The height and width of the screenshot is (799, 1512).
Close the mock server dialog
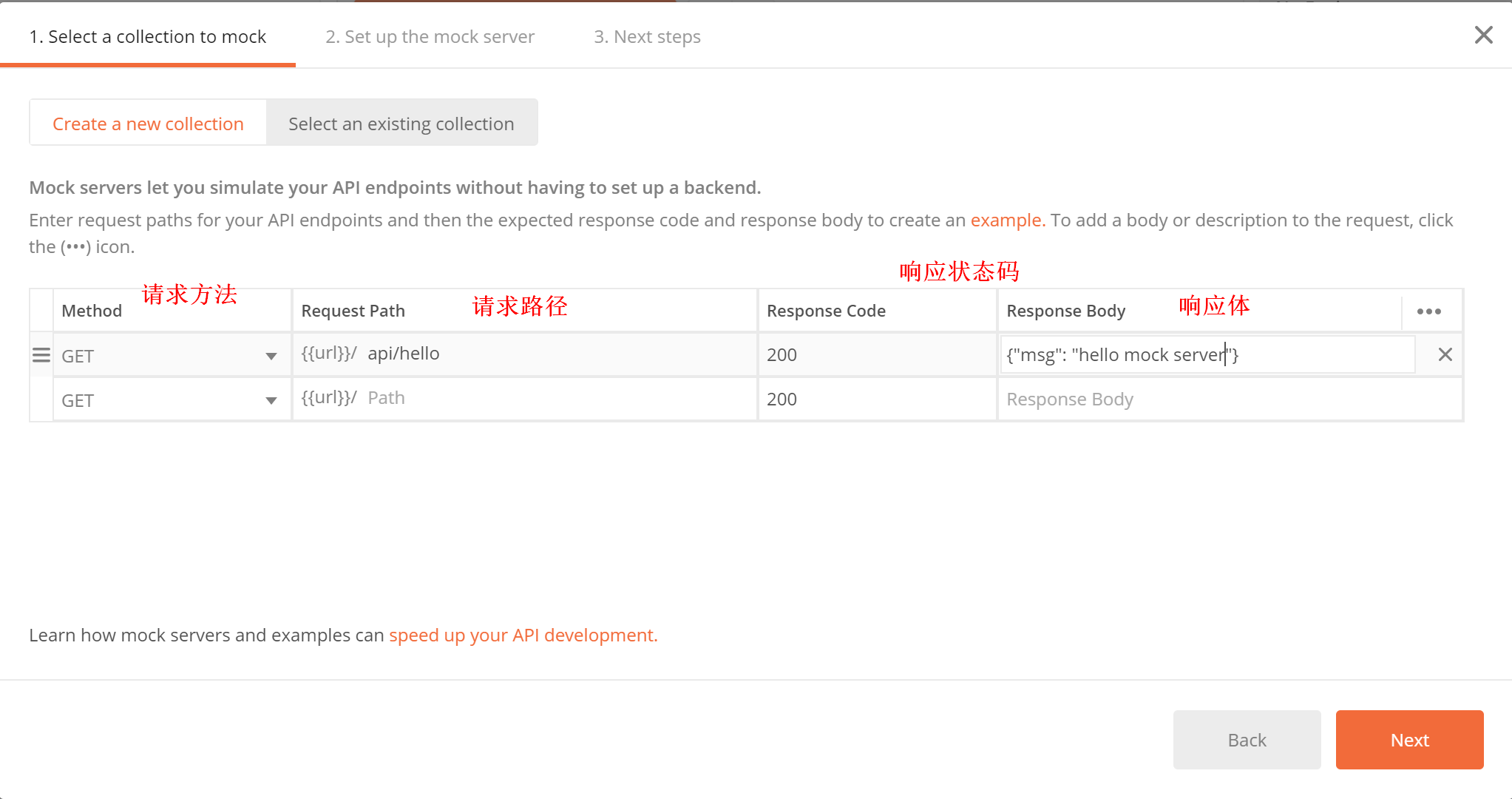1483,35
